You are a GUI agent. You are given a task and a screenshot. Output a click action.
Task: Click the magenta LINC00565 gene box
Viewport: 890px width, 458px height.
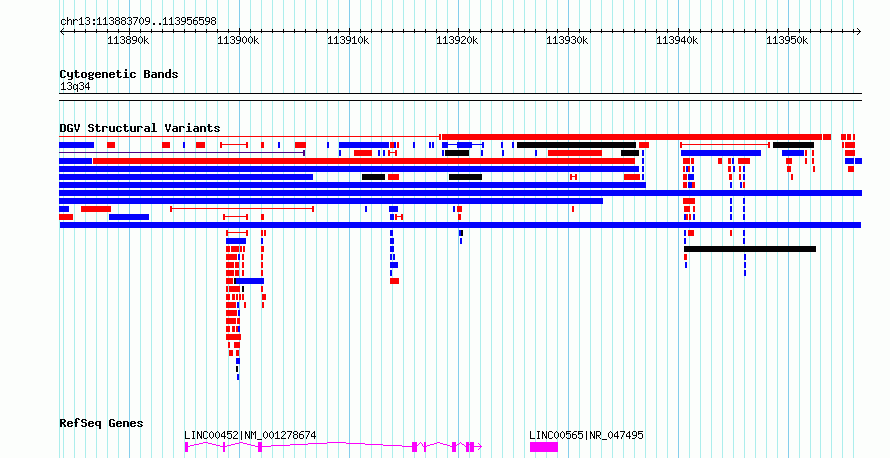(544, 447)
